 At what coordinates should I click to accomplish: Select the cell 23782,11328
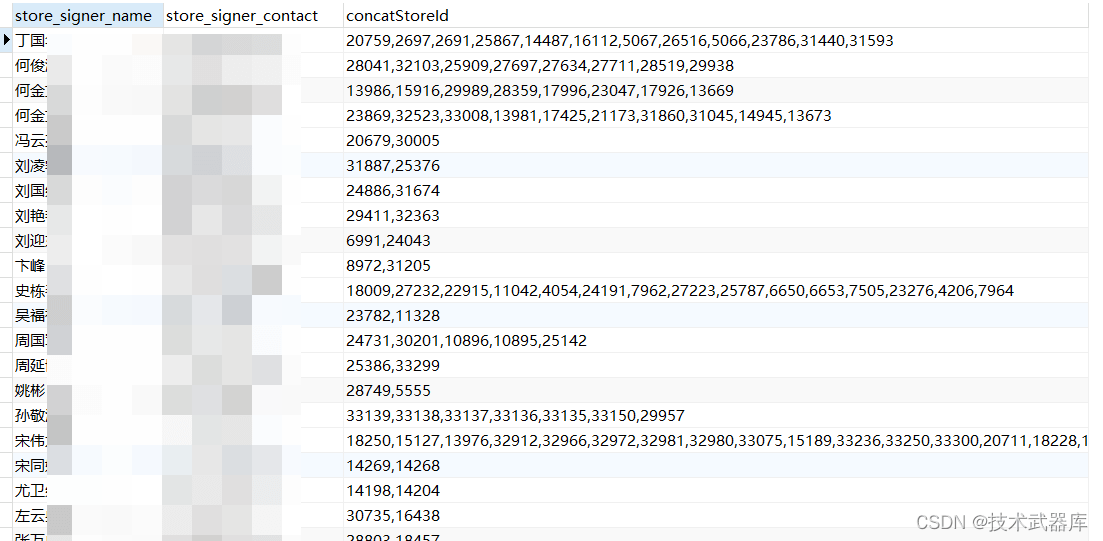tap(716, 316)
